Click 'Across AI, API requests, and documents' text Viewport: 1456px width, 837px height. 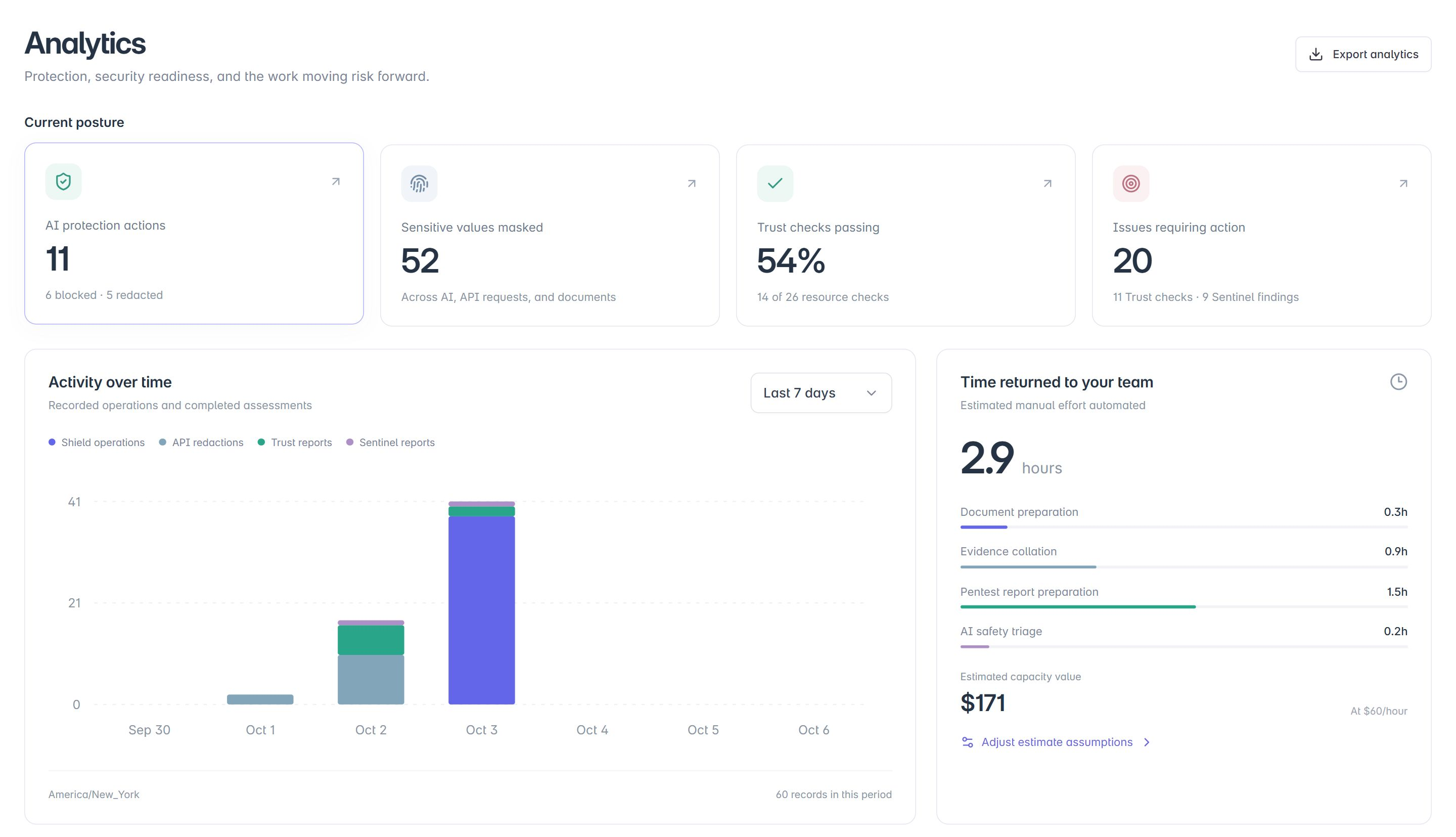tap(508, 297)
